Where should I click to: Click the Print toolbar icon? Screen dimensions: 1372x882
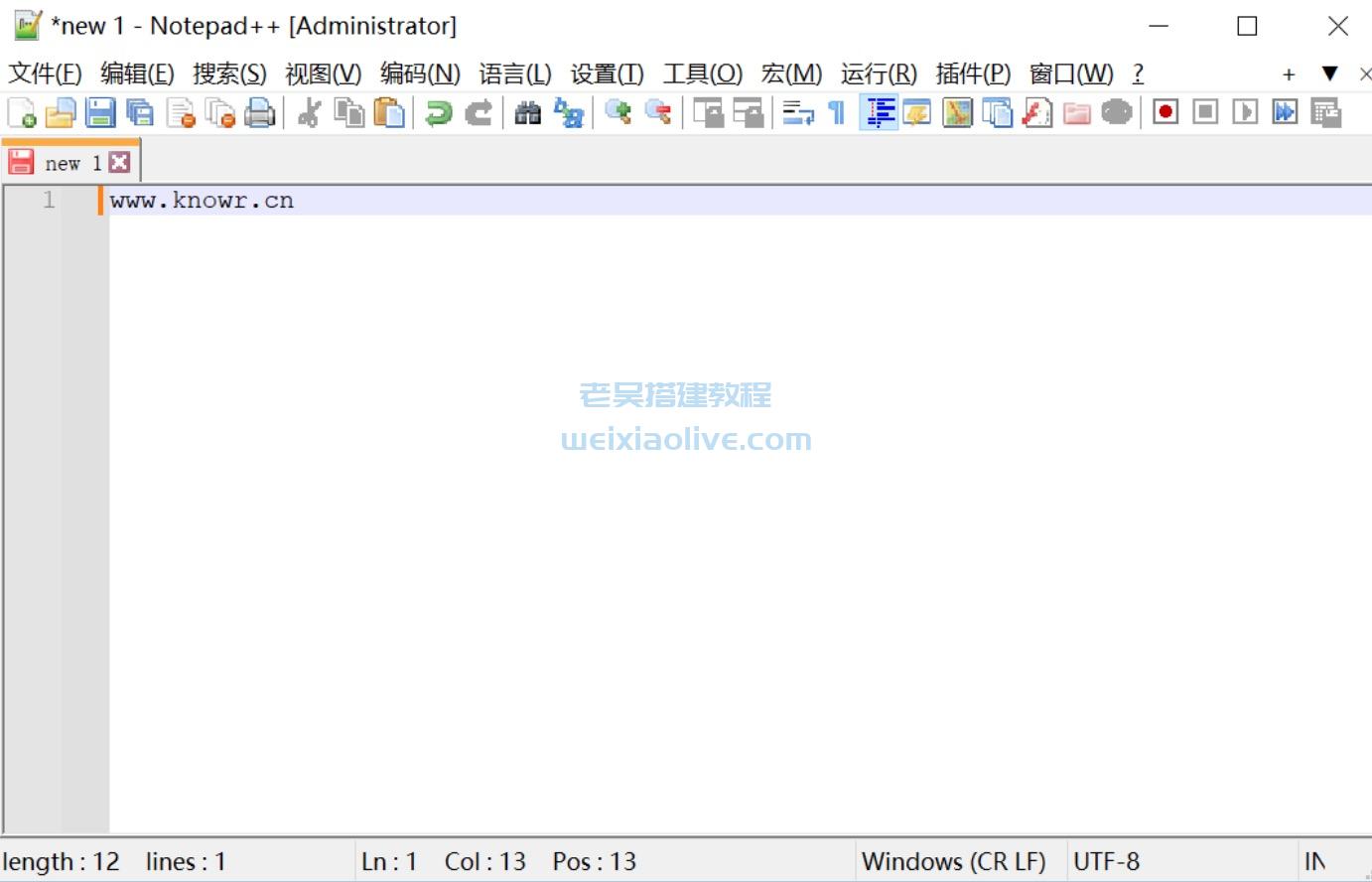click(x=260, y=112)
